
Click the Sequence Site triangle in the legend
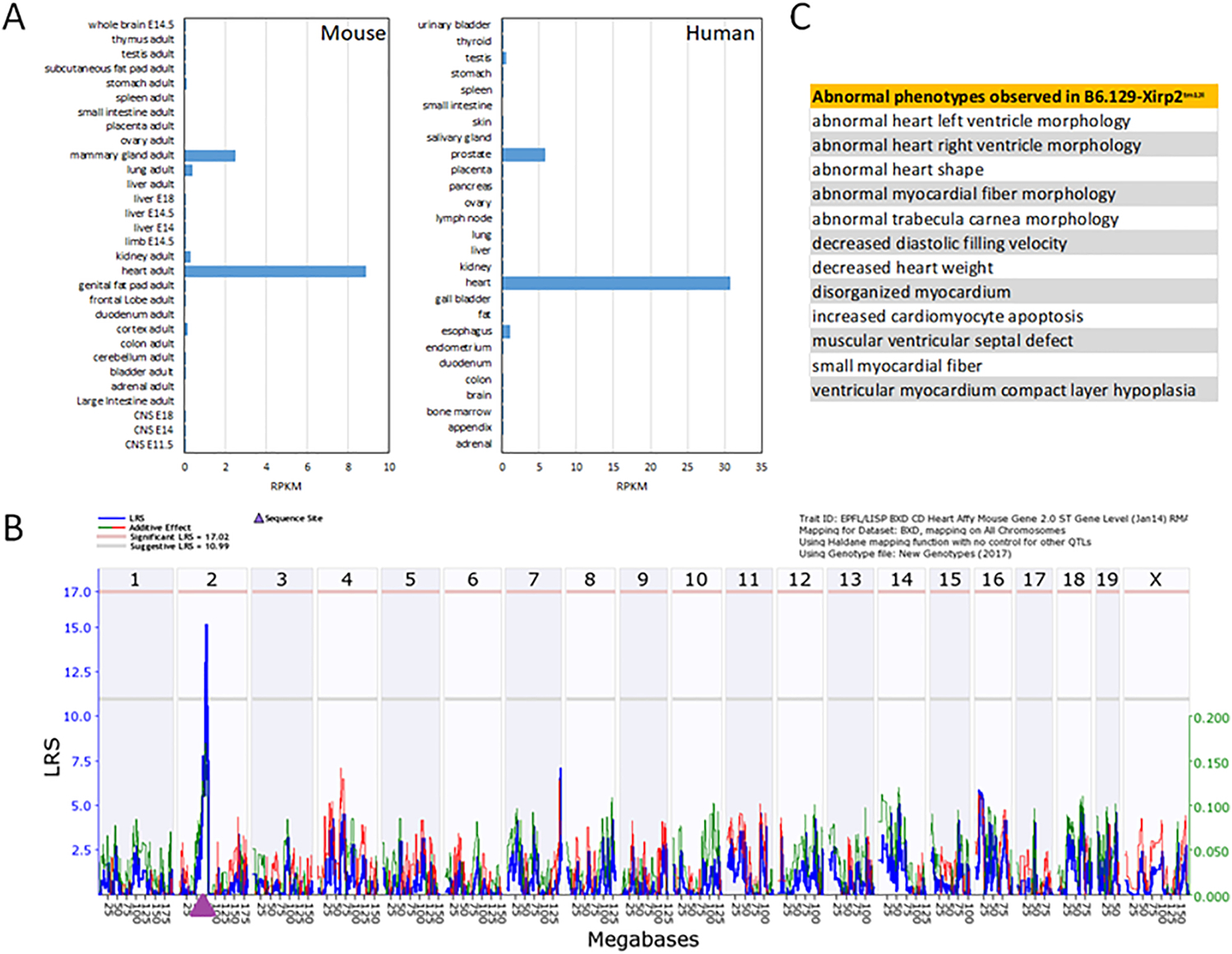259,518
